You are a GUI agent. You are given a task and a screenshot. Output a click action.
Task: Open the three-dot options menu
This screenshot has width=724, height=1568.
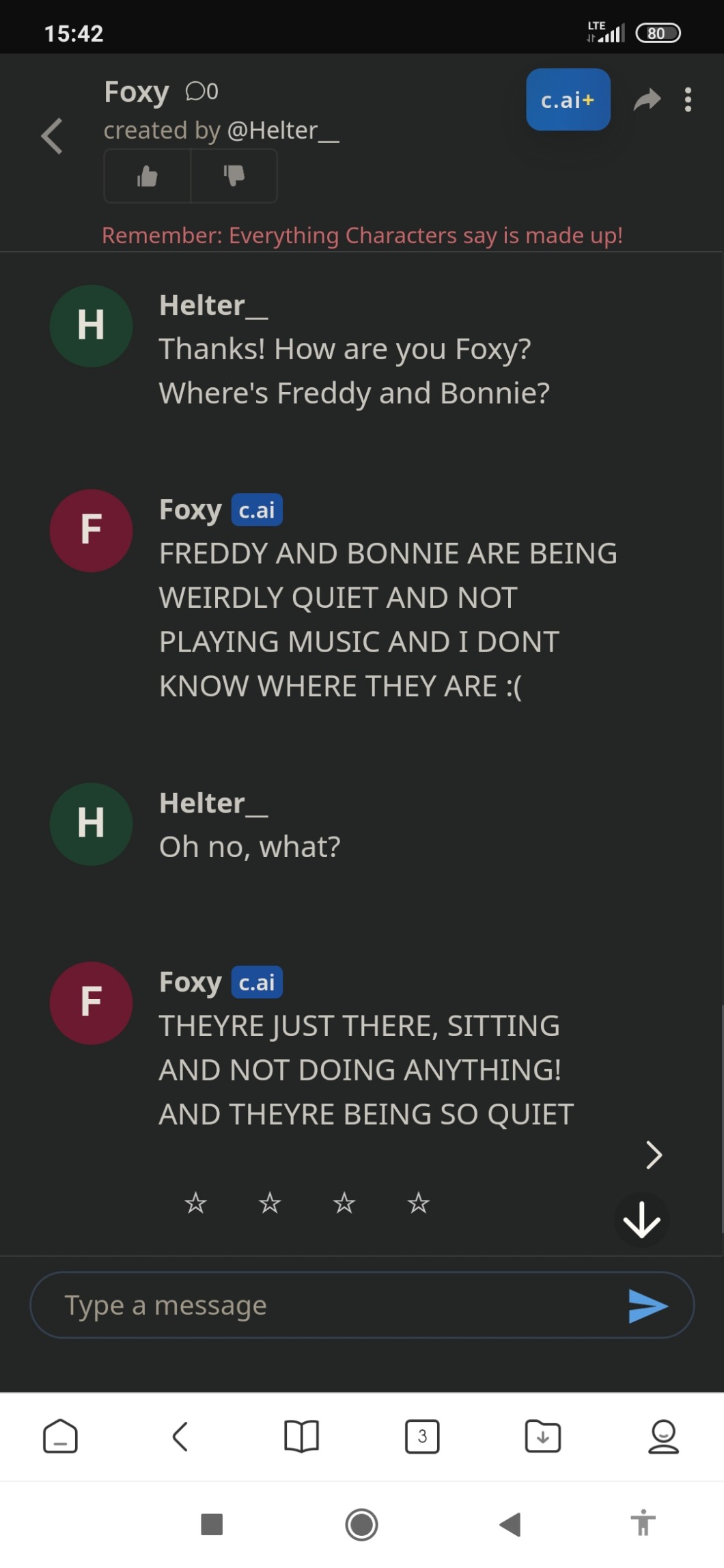[688, 100]
